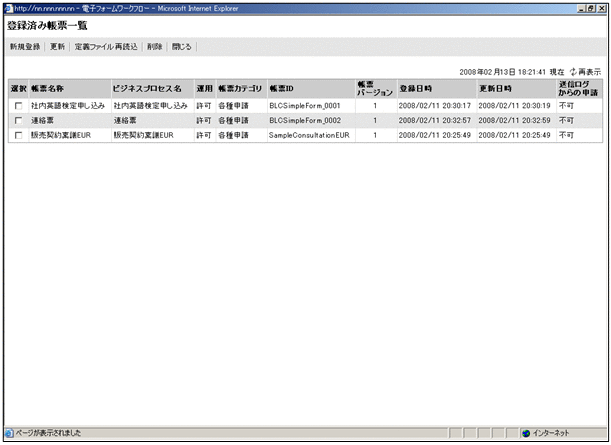611x445 pixels.
Task: Click the 選択 column header
Action: coord(19,89)
